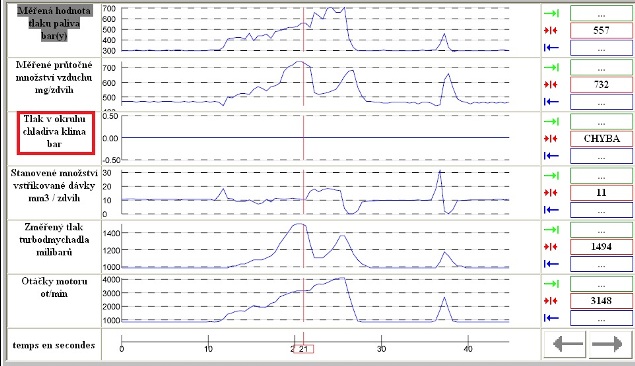Select the 'Měřená hodnota tlaku paliva' parameter label
The height and width of the screenshot is (366, 635).
[54, 23]
